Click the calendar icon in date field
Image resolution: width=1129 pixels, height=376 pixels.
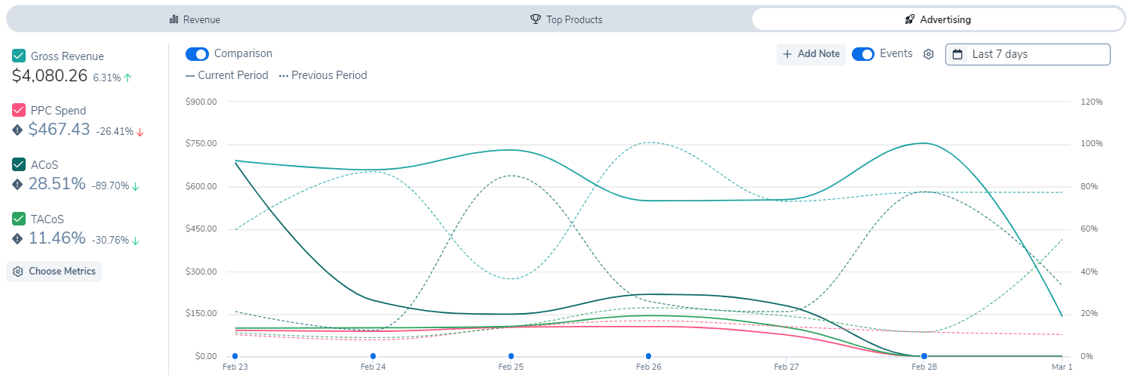point(958,54)
